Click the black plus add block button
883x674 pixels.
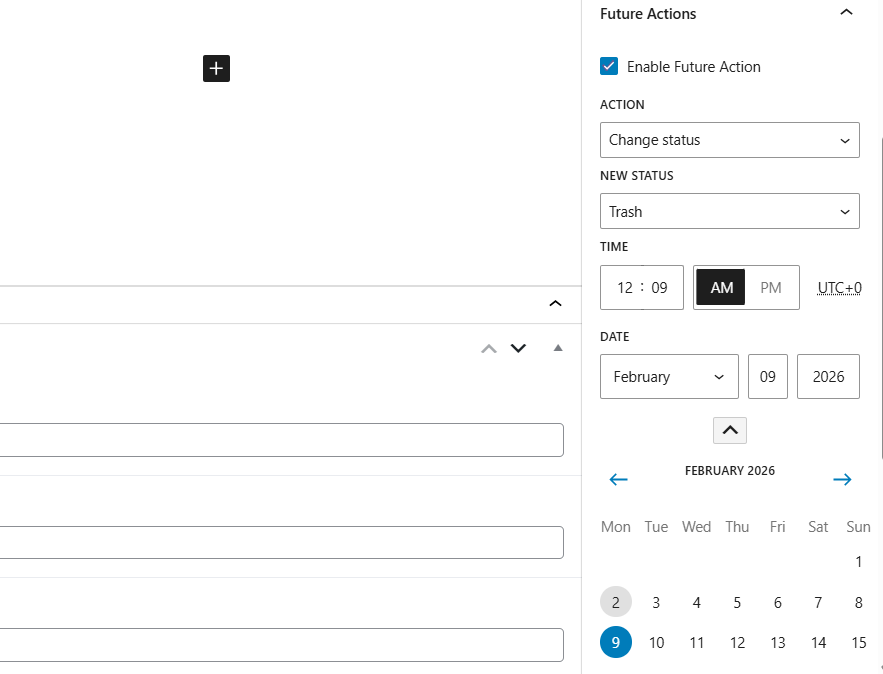coord(216,68)
